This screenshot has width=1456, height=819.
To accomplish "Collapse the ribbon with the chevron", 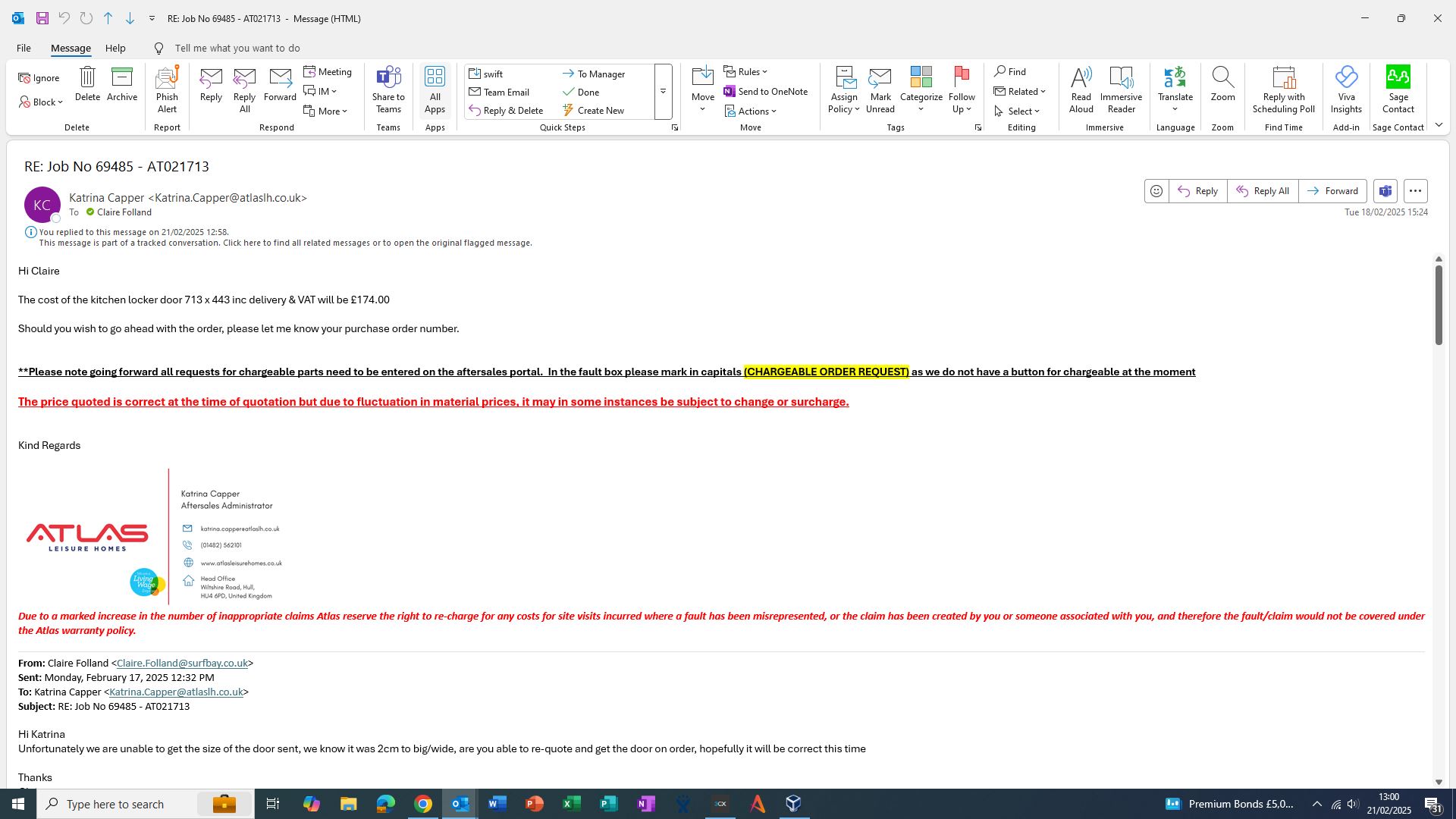I will [1439, 125].
